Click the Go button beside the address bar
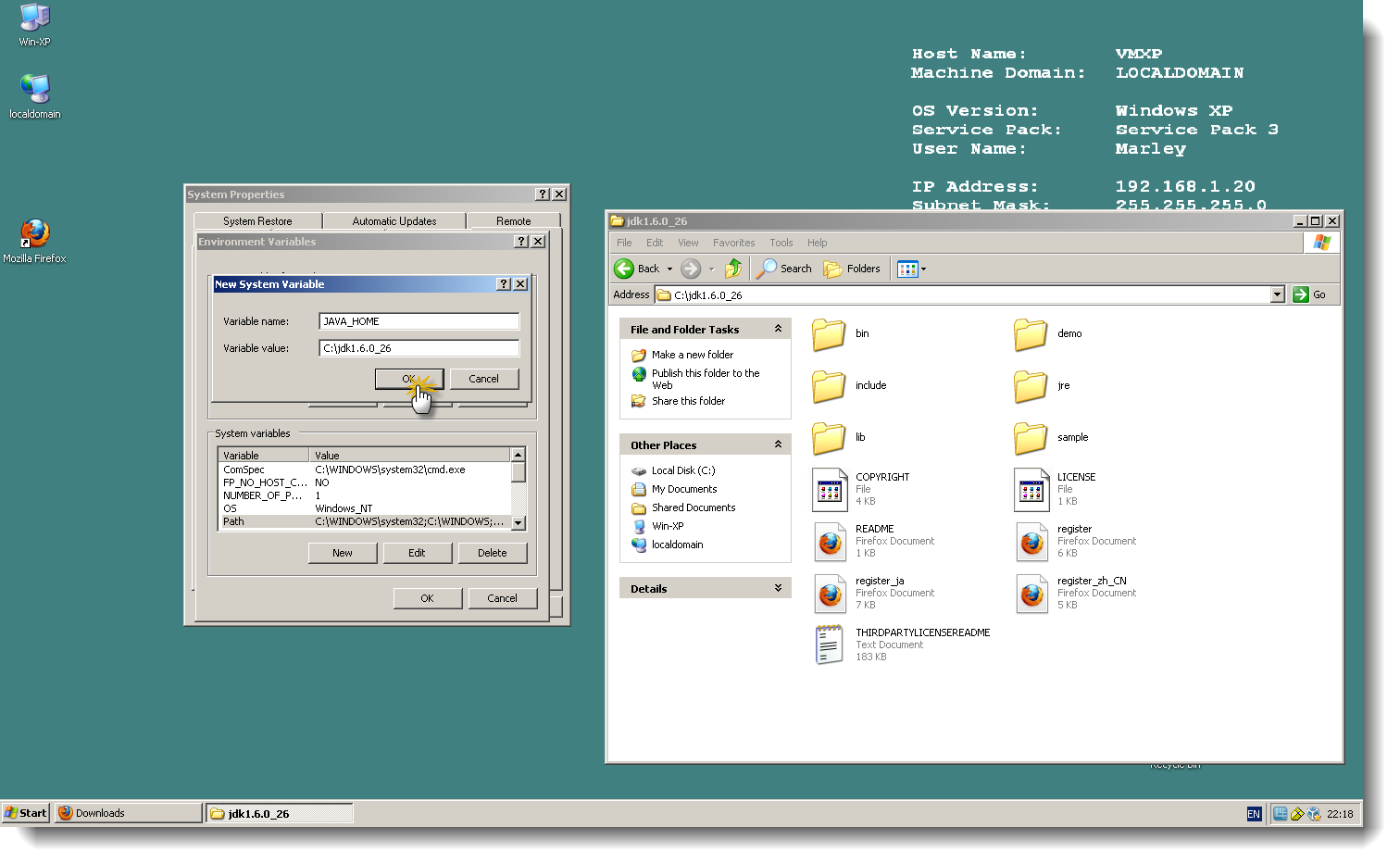This screenshot has height=864, width=1400. pos(1313,294)
